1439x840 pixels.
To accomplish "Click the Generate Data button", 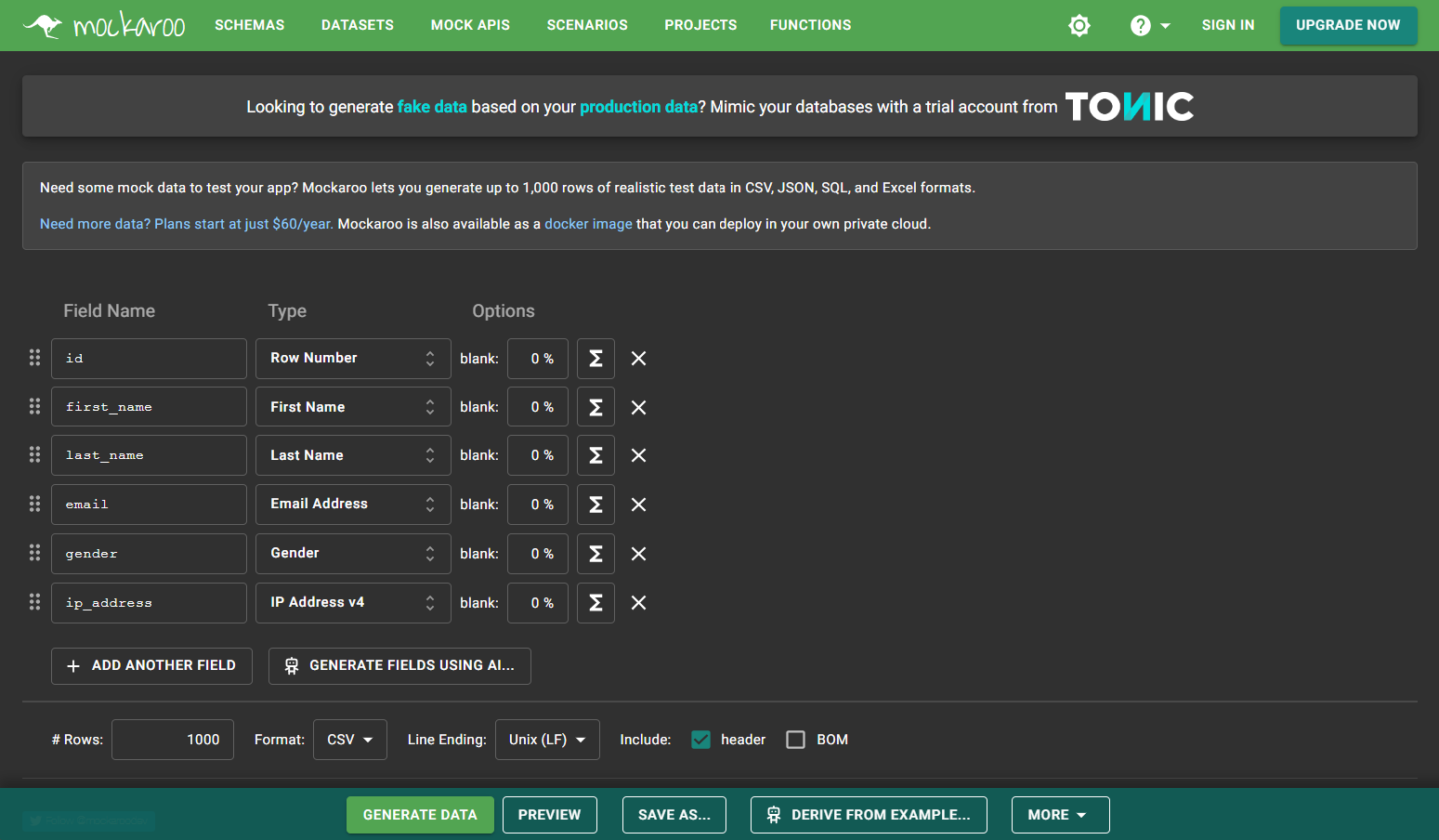I will 420,815.
